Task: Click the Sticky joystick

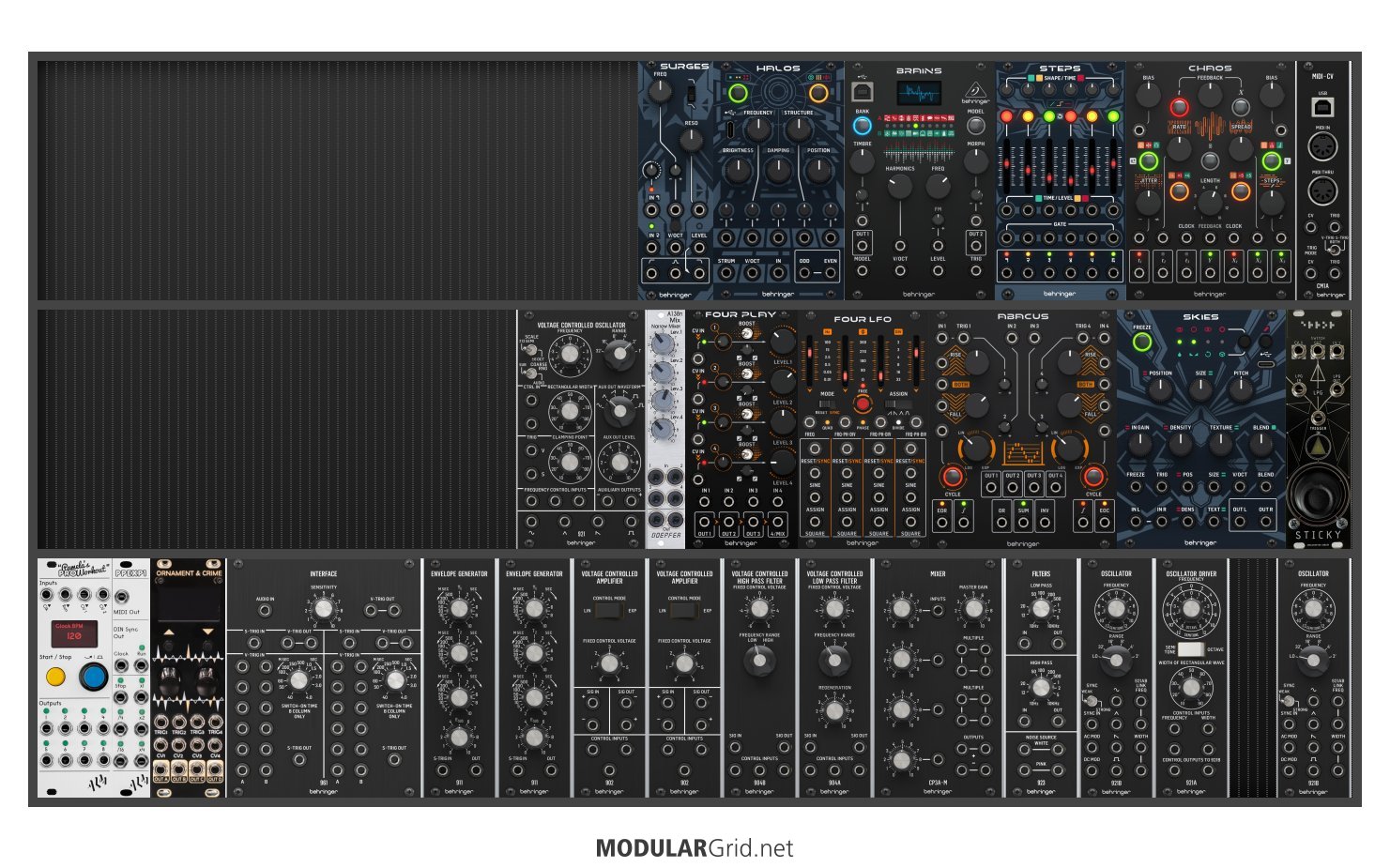Action: click(1319, 495)
